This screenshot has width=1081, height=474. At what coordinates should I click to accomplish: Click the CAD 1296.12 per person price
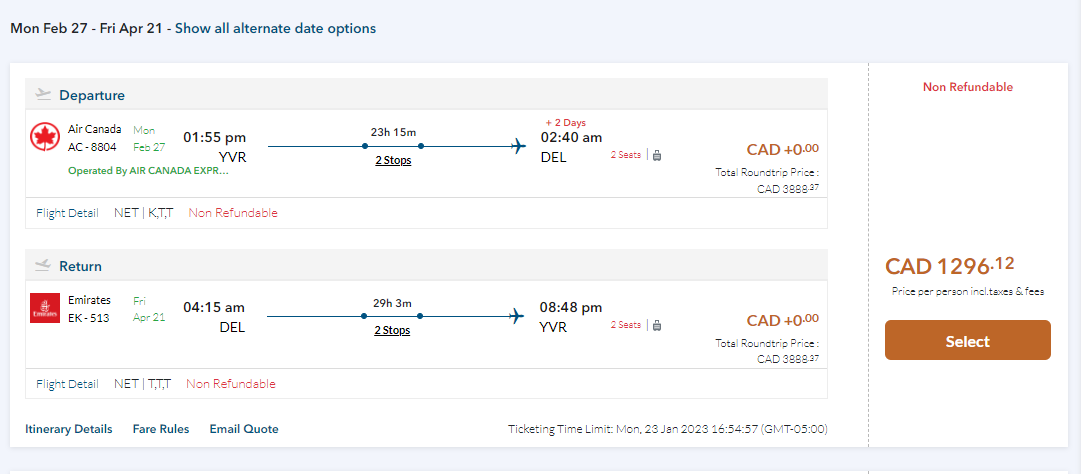point(950,266)
